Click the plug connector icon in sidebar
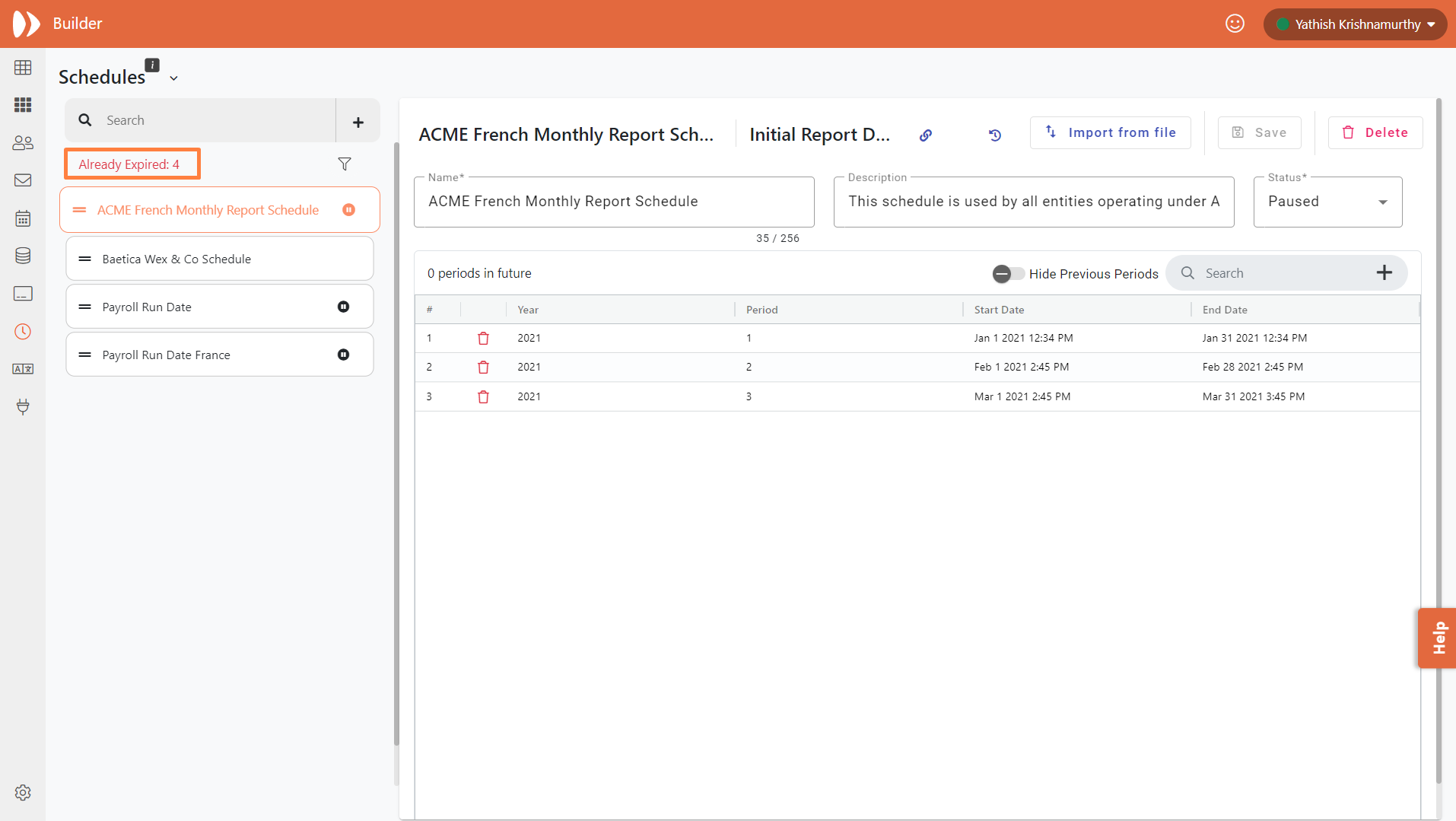Image resolution: width=1456 pixels, height=821 pixels. coord(23,406)
